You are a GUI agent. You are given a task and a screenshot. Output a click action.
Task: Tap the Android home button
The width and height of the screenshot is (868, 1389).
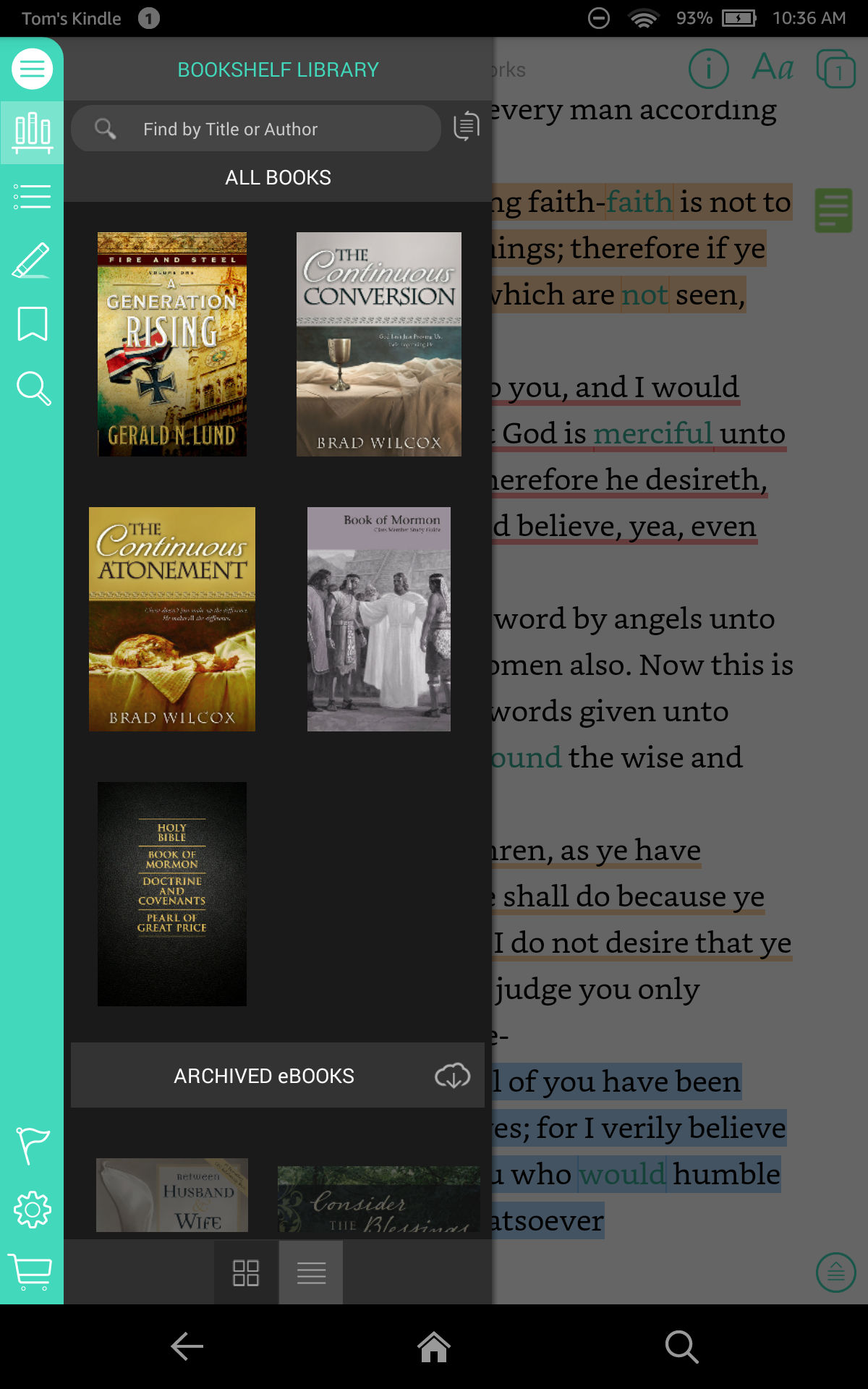coord(434,1346)
